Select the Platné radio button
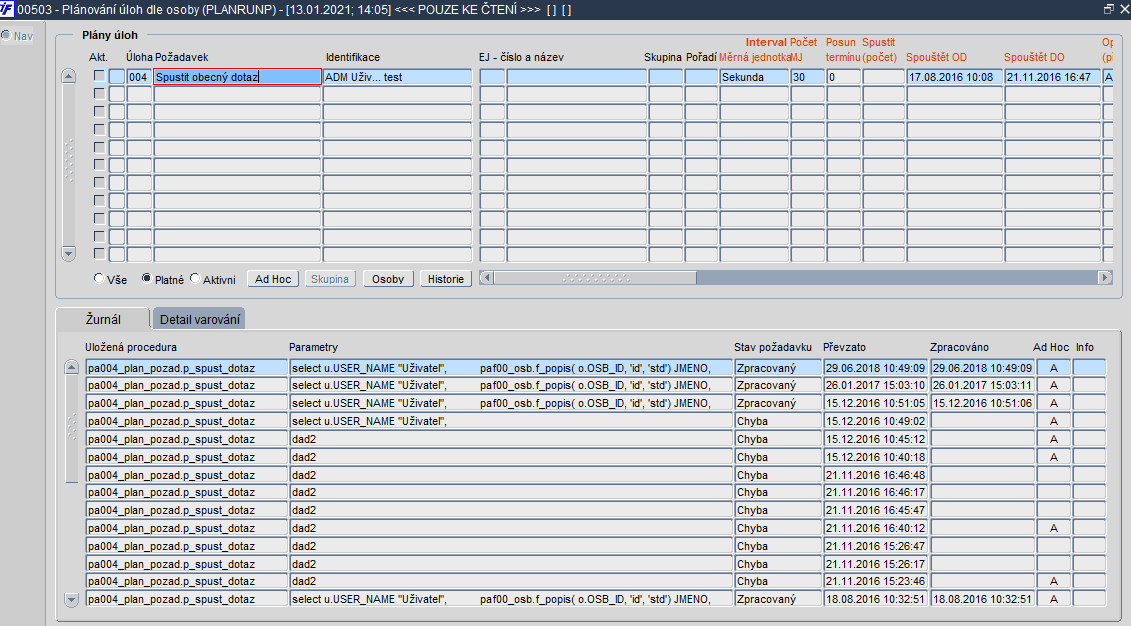The image size is (1131, 626). click(x=146, y=278)
